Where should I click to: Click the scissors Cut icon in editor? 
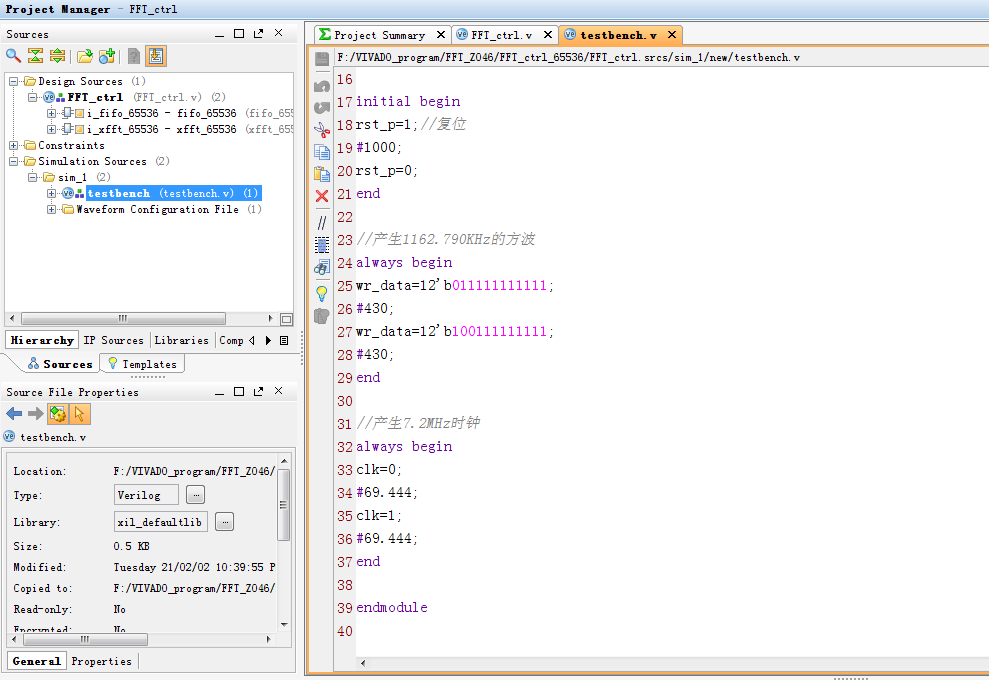click(x=321, y=129)
